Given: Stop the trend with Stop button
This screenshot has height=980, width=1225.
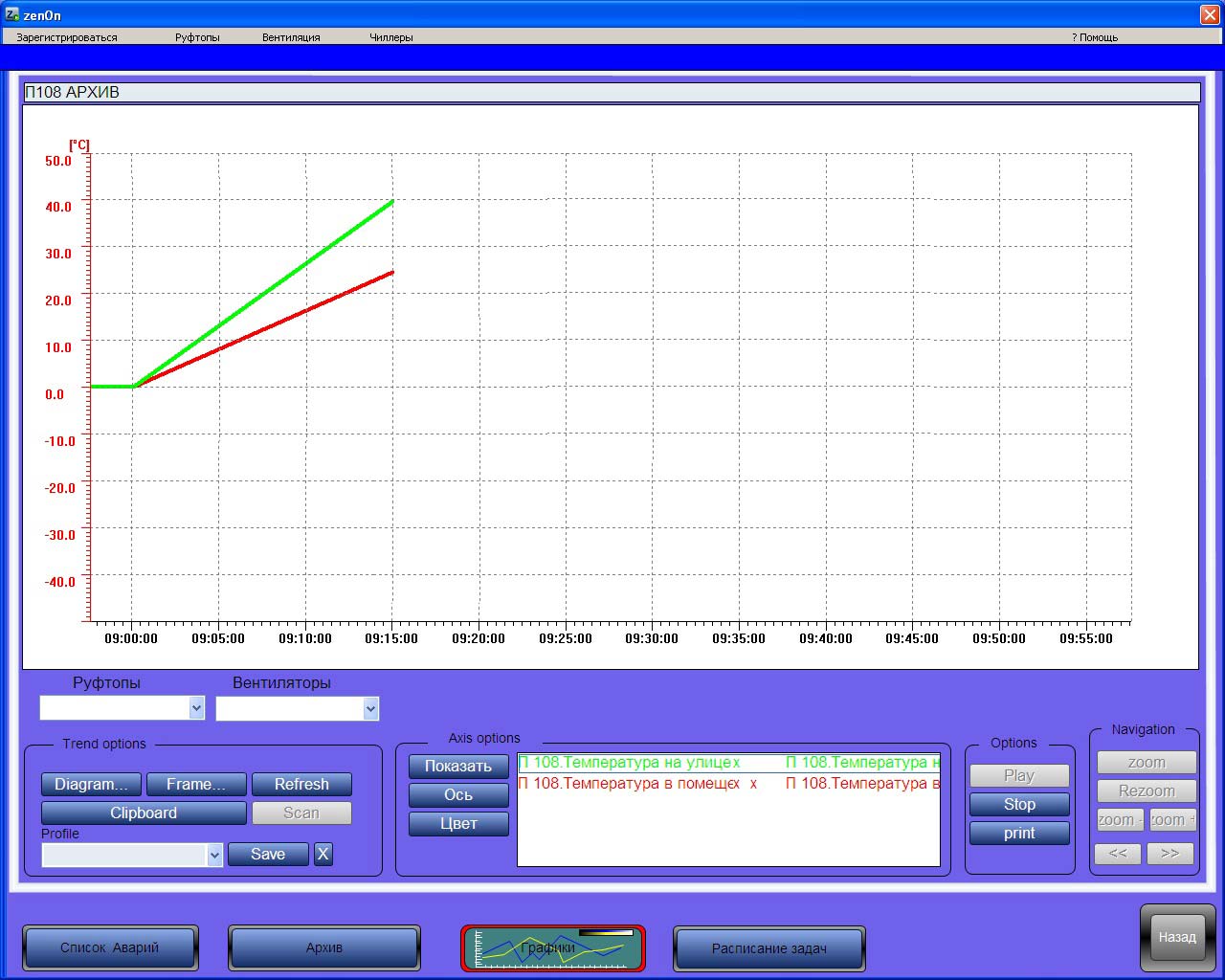Looking at the screenshot, I should [1019, 804].
